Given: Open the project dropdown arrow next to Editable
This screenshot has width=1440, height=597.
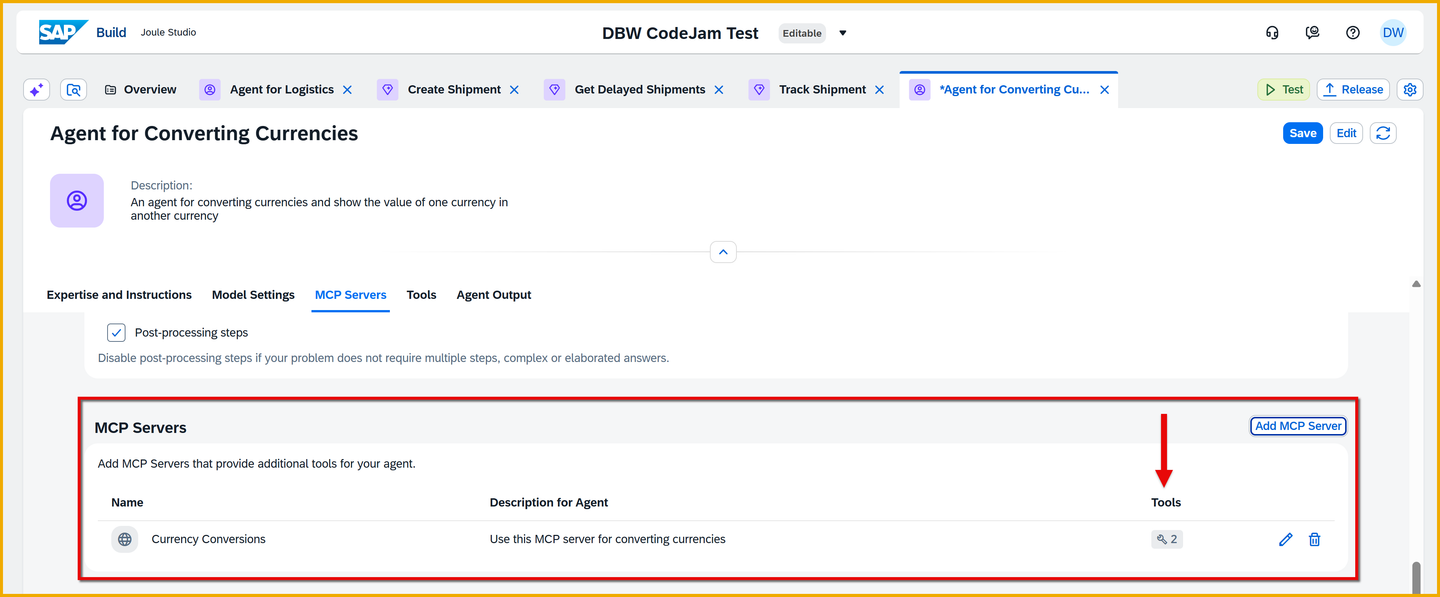Looking at the screenshot, I should point(843,33).
